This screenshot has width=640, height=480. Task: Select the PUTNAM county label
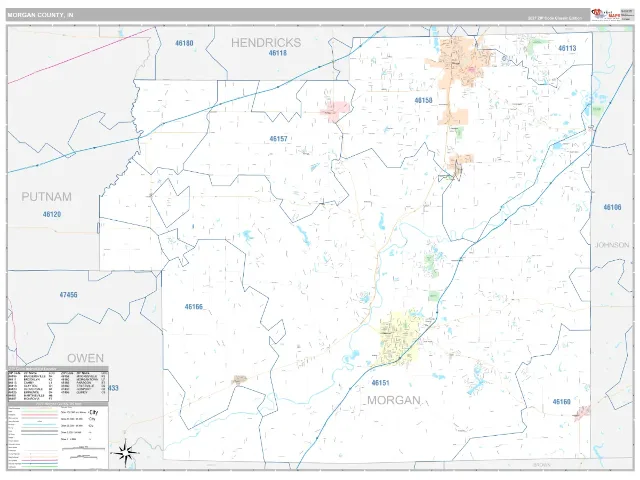[47, 197]
